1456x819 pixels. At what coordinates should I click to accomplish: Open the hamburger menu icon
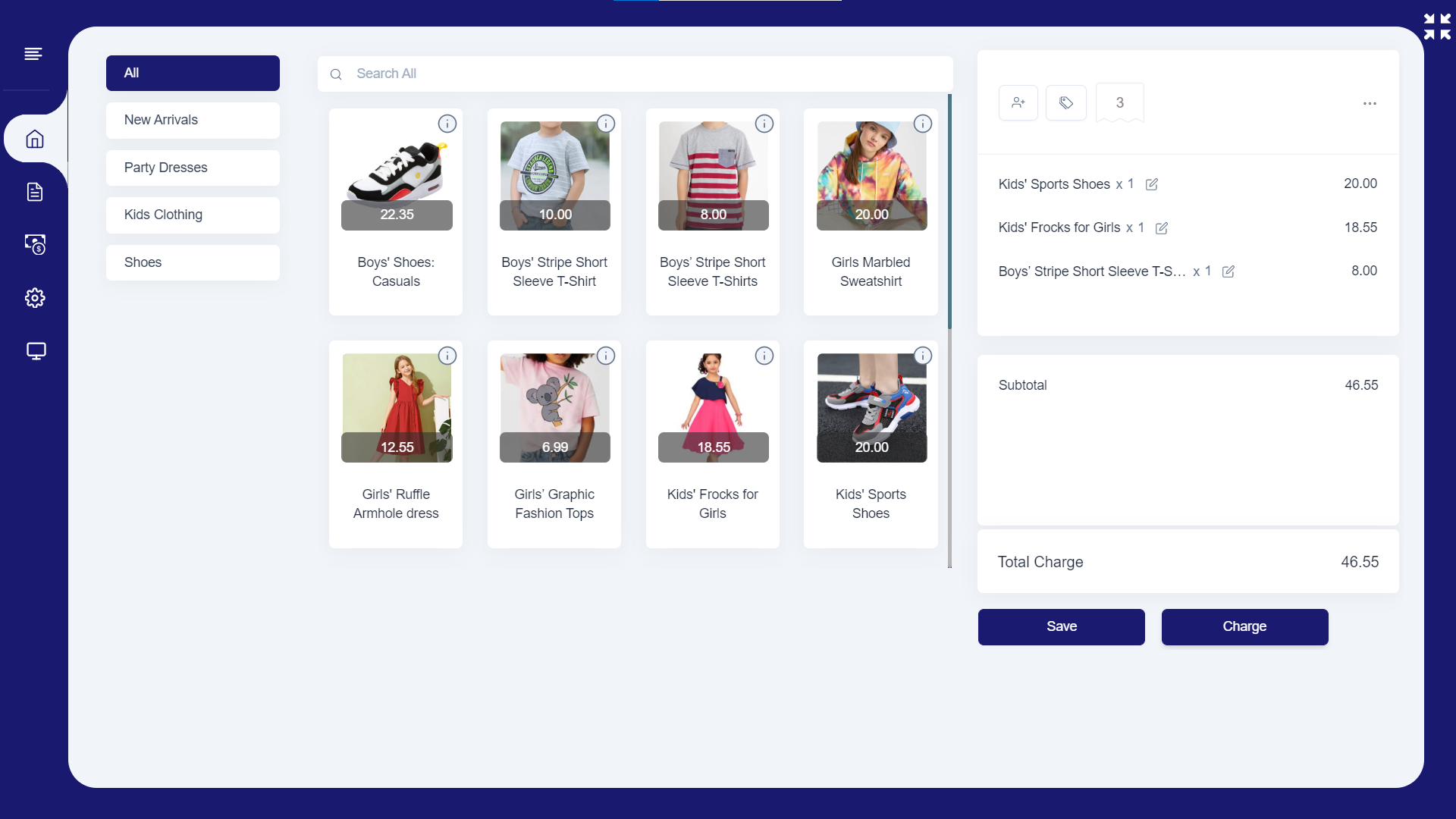33,54
